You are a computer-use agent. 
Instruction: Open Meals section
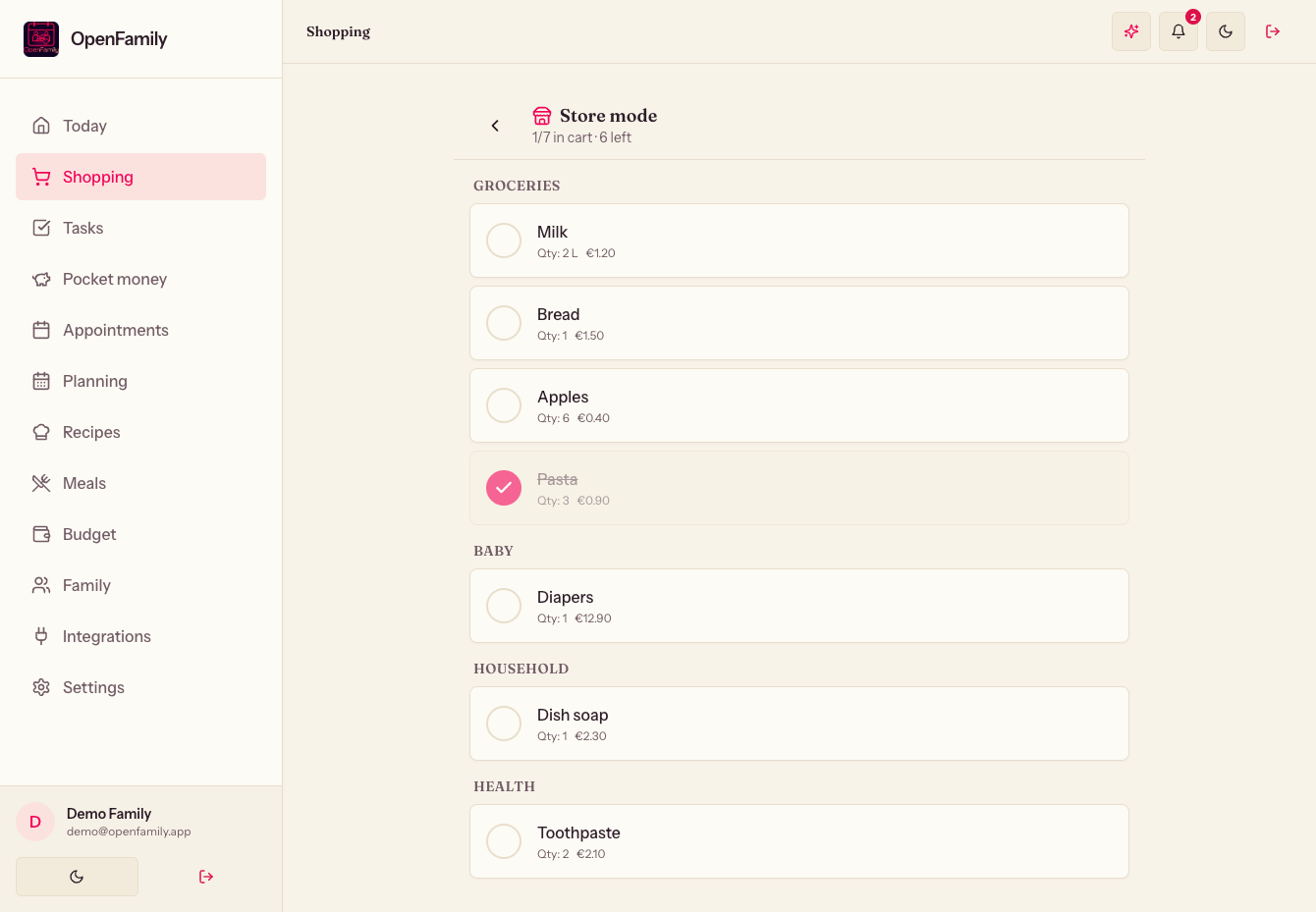tap(140, 483)
